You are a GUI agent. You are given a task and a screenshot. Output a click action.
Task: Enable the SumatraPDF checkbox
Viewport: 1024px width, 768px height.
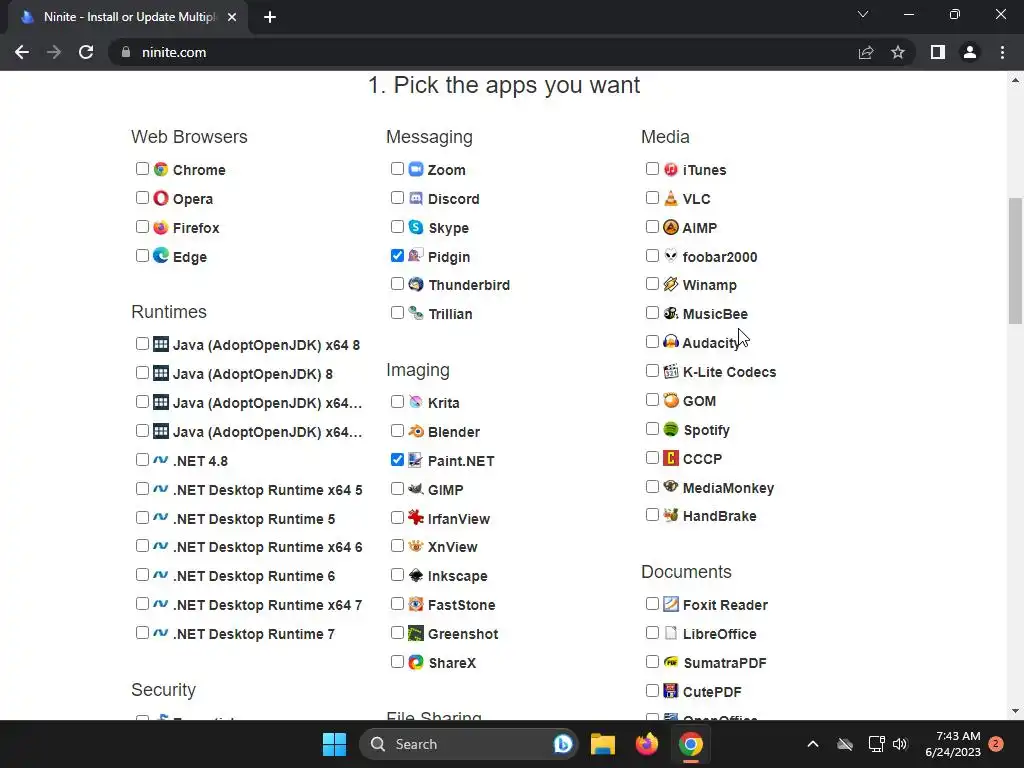652,662
